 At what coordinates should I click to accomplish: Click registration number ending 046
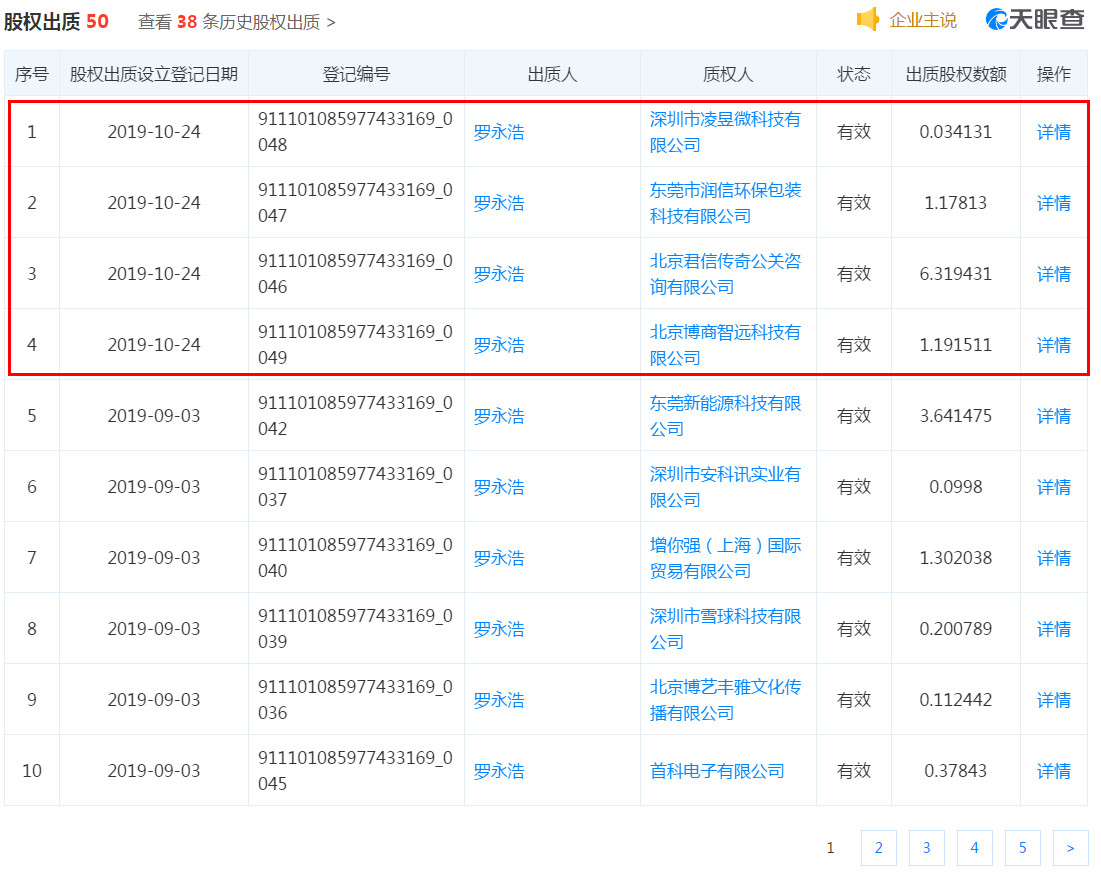[x=355, y=274]
